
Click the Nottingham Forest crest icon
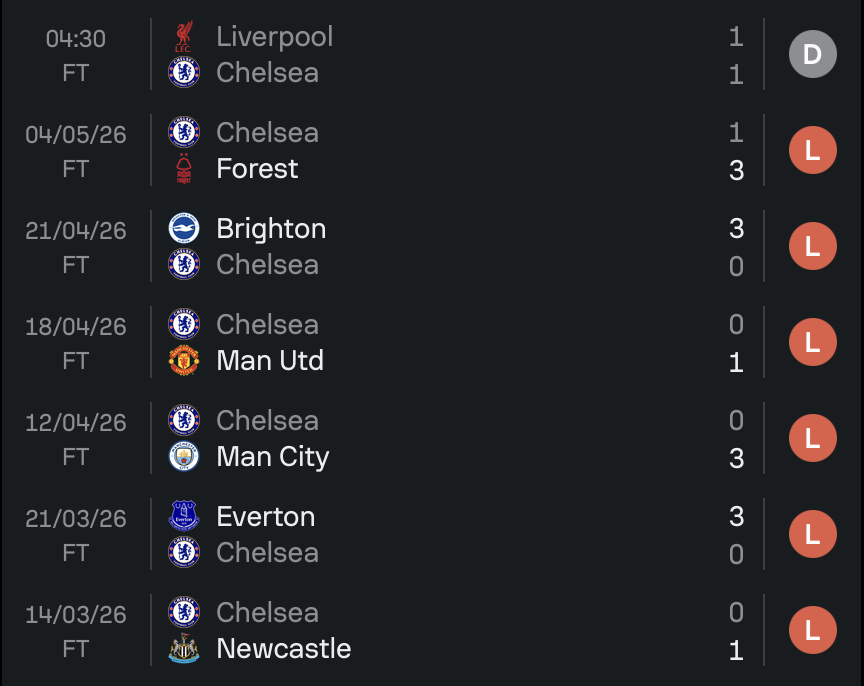(184, 169)
